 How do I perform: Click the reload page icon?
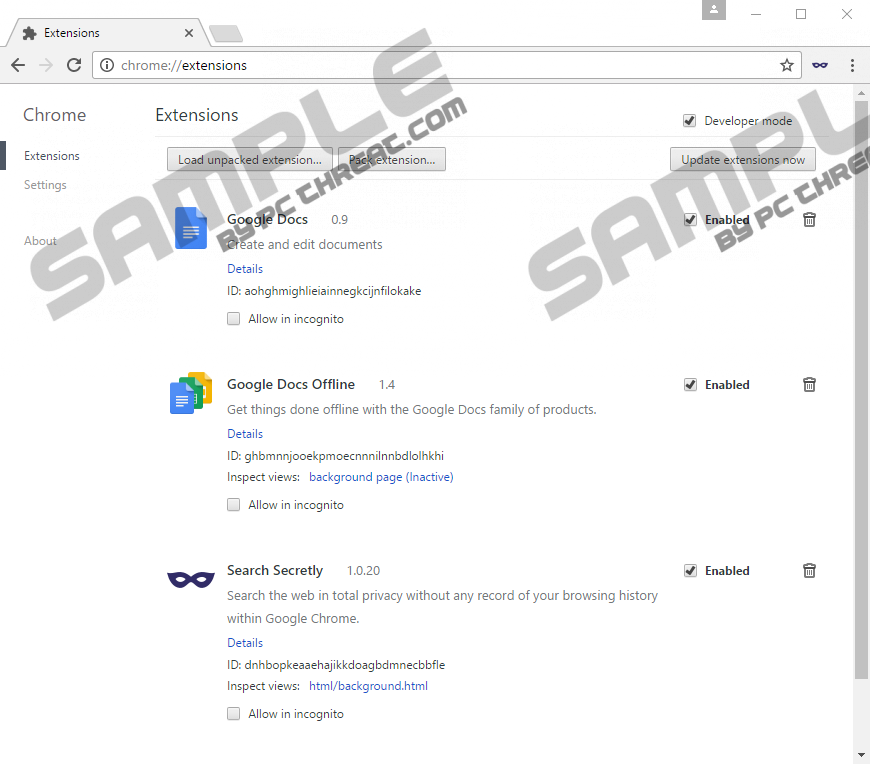pyautogui.click(x=74, y=65)
